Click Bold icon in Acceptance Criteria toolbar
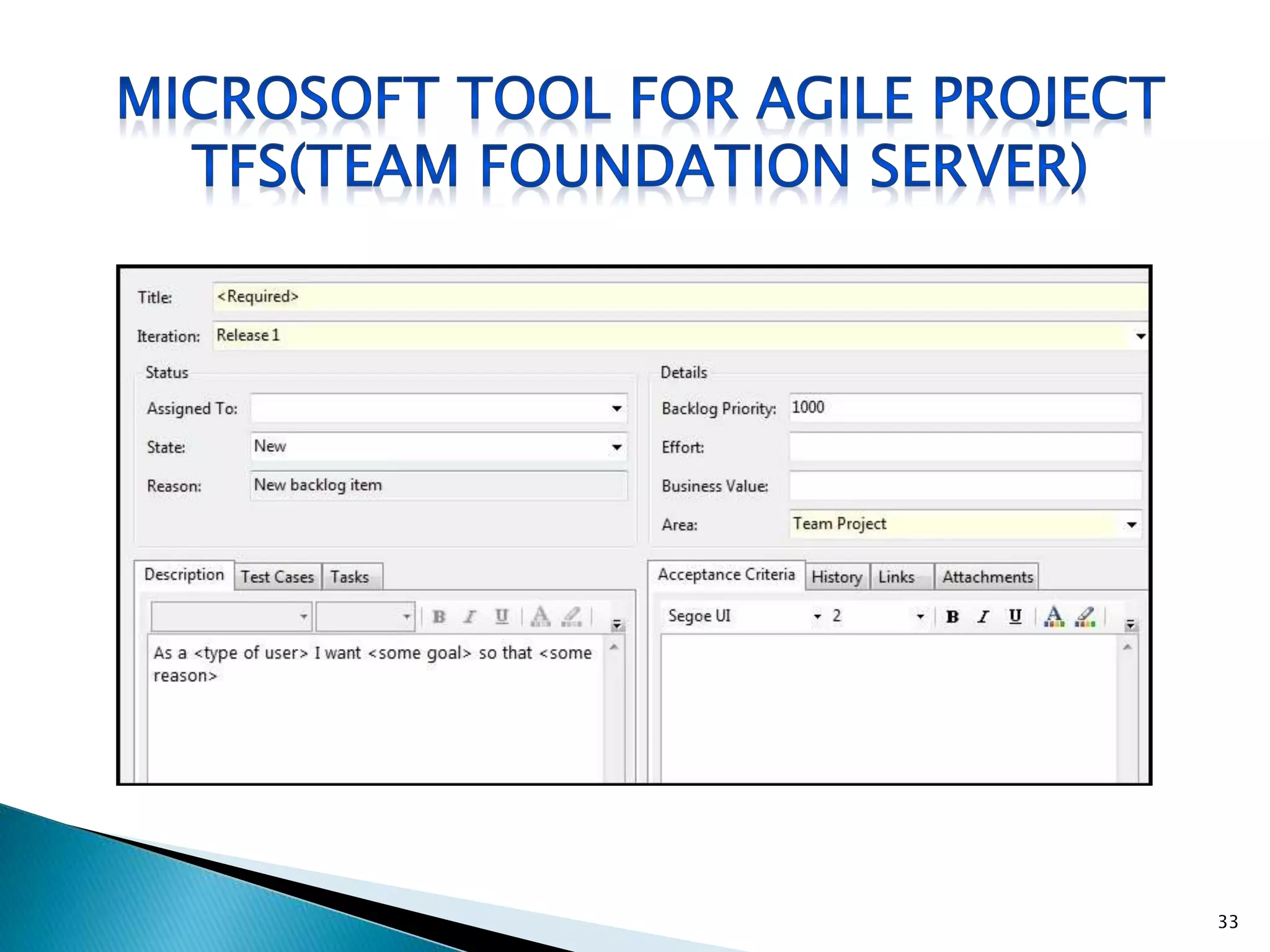This screenshot has width=1270, height=952. (952, 617)
